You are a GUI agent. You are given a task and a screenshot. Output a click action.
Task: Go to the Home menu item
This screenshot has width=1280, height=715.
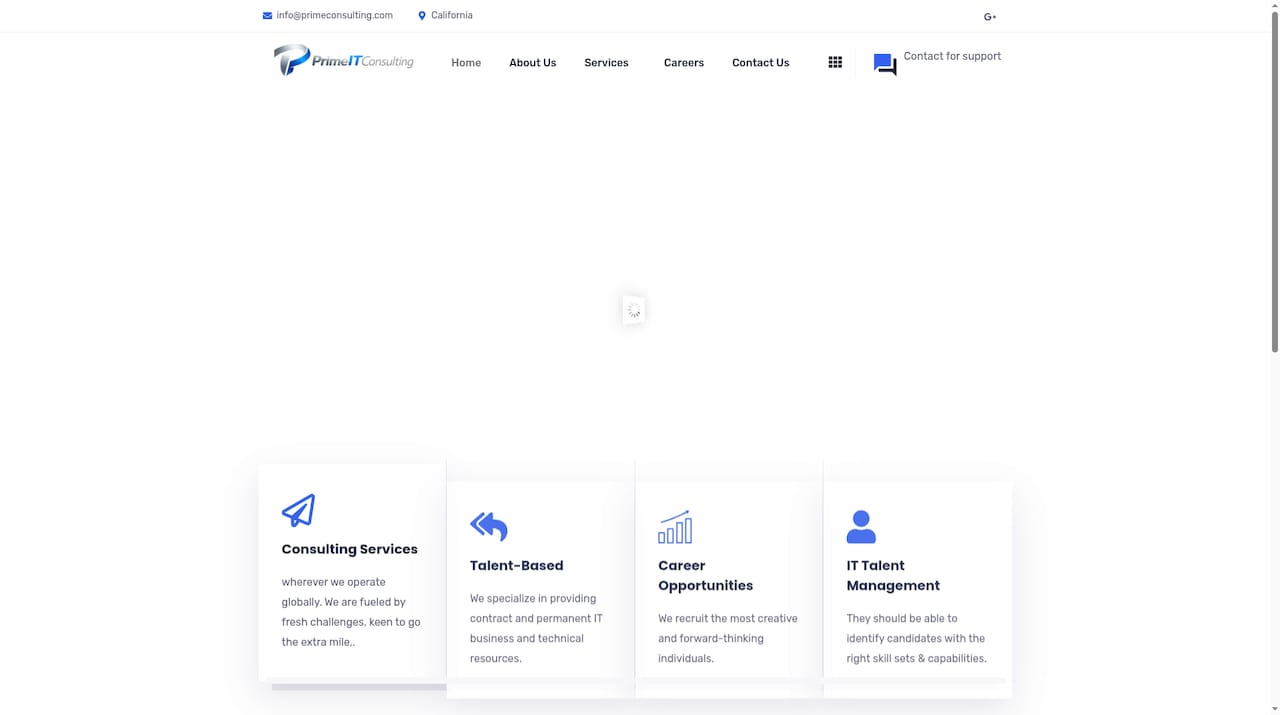pyautogui.click(x=466, y=63)
